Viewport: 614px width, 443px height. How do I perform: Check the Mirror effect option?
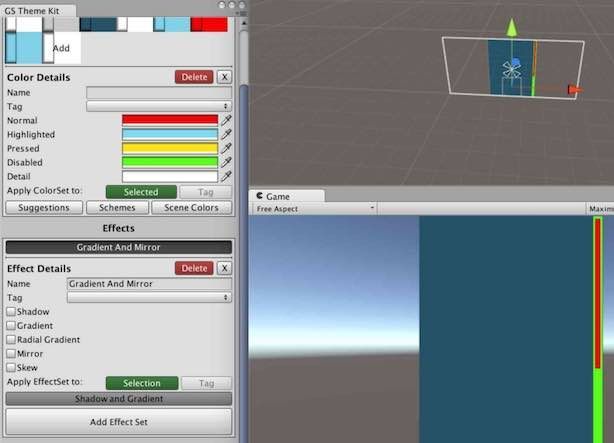tap(11, 354)
